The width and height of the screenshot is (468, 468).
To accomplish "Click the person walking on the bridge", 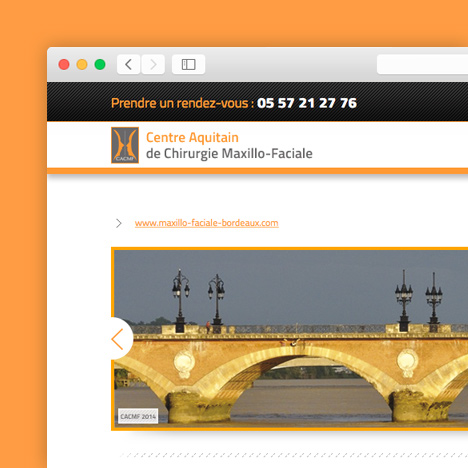I will [x=208, y=327].
